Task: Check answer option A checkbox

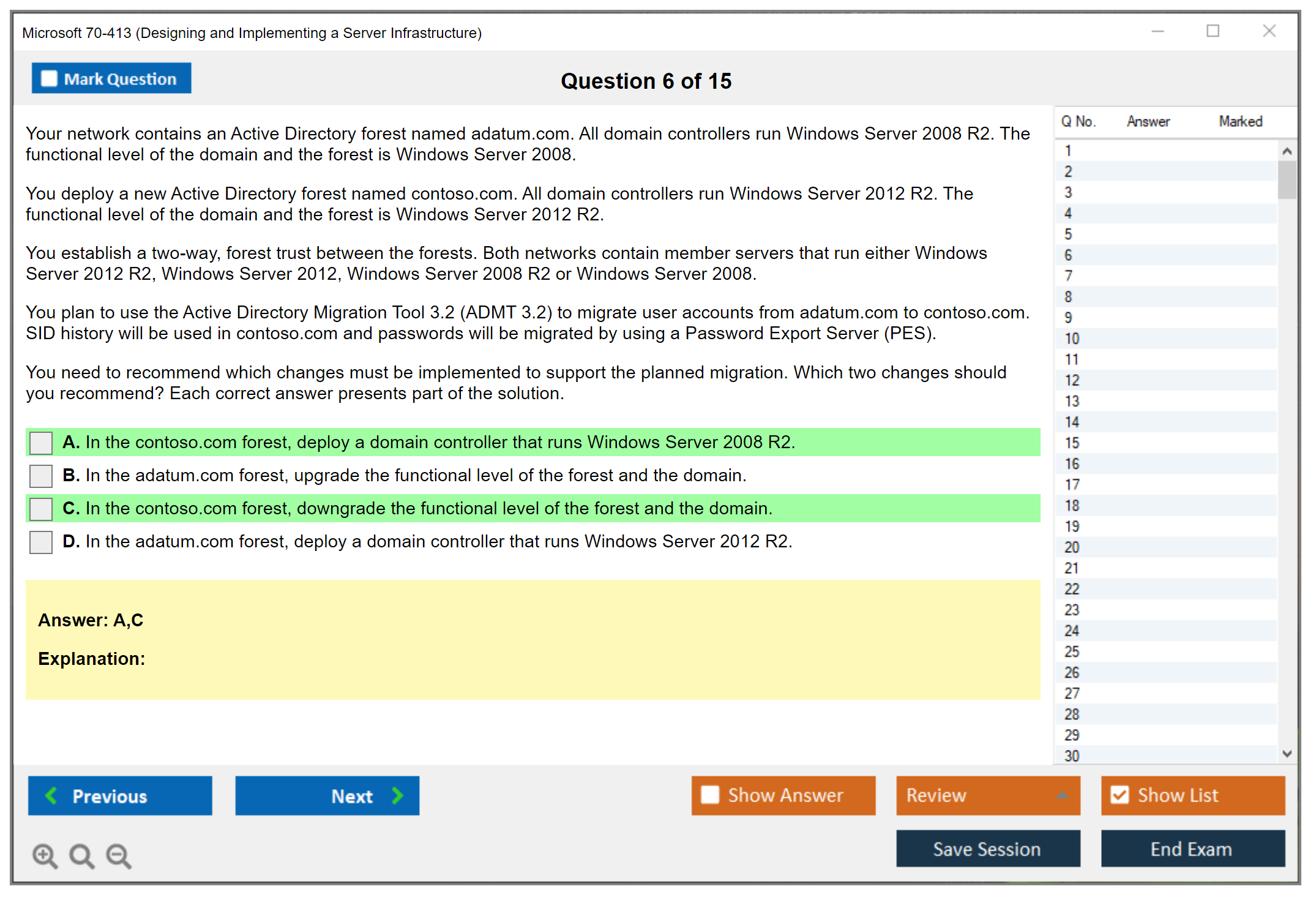Action: [x=40, y=442]
